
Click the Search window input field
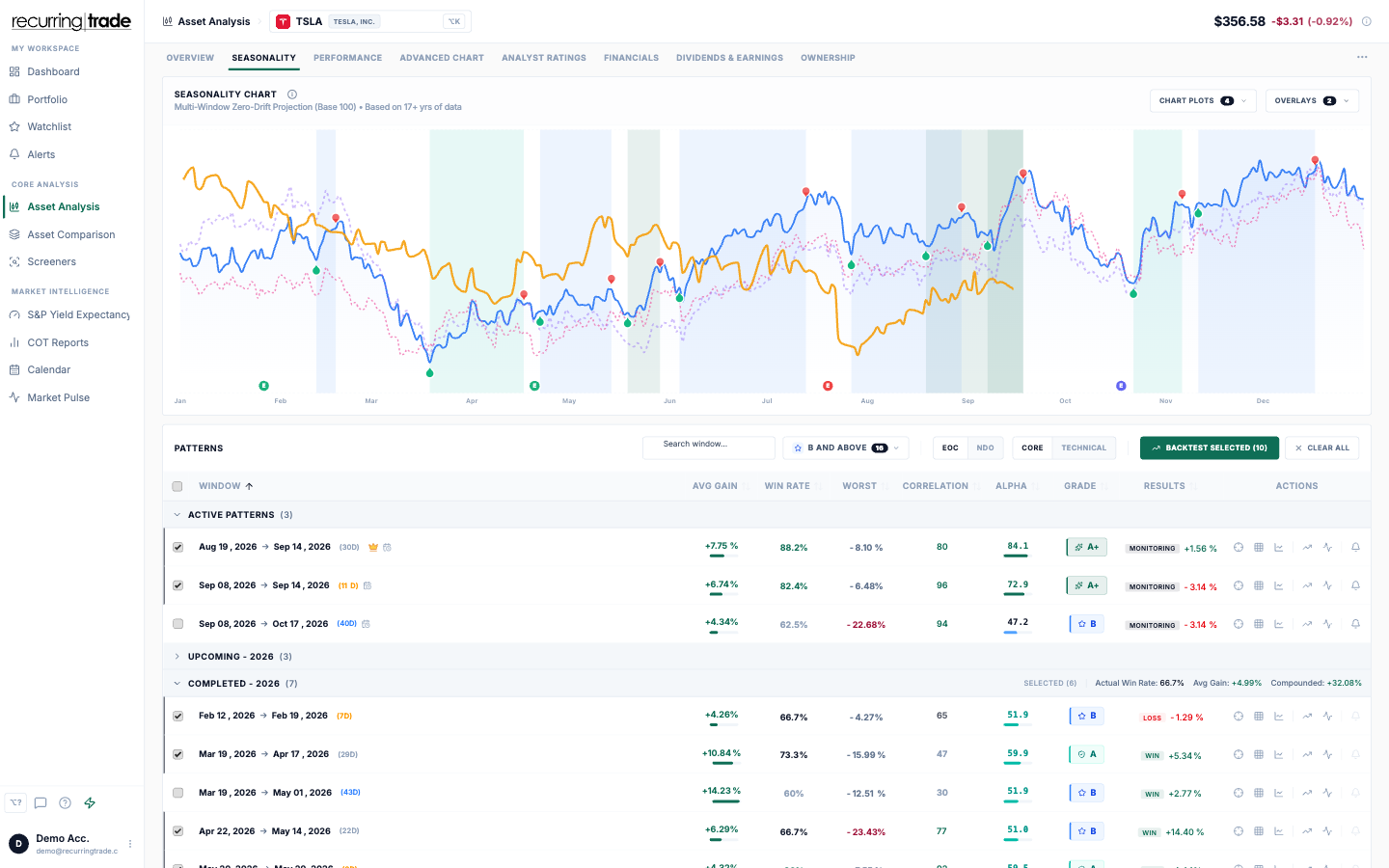pos(709,448)
